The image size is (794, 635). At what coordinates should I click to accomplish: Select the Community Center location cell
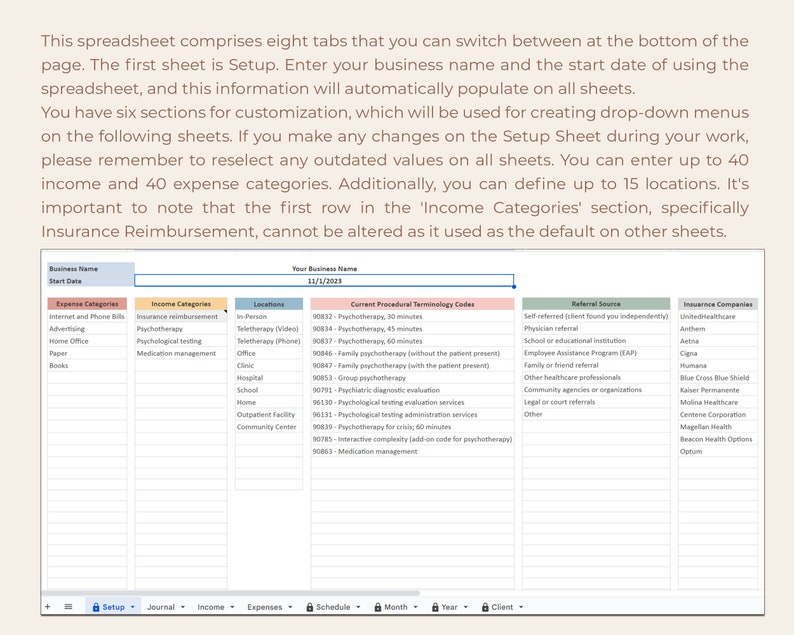point(269,426)
